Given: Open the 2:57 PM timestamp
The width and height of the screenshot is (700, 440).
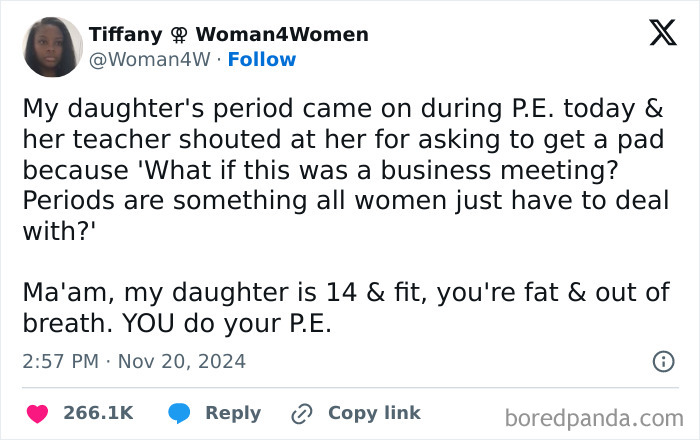Looking at the screenshot, I should tap(62, 361).
